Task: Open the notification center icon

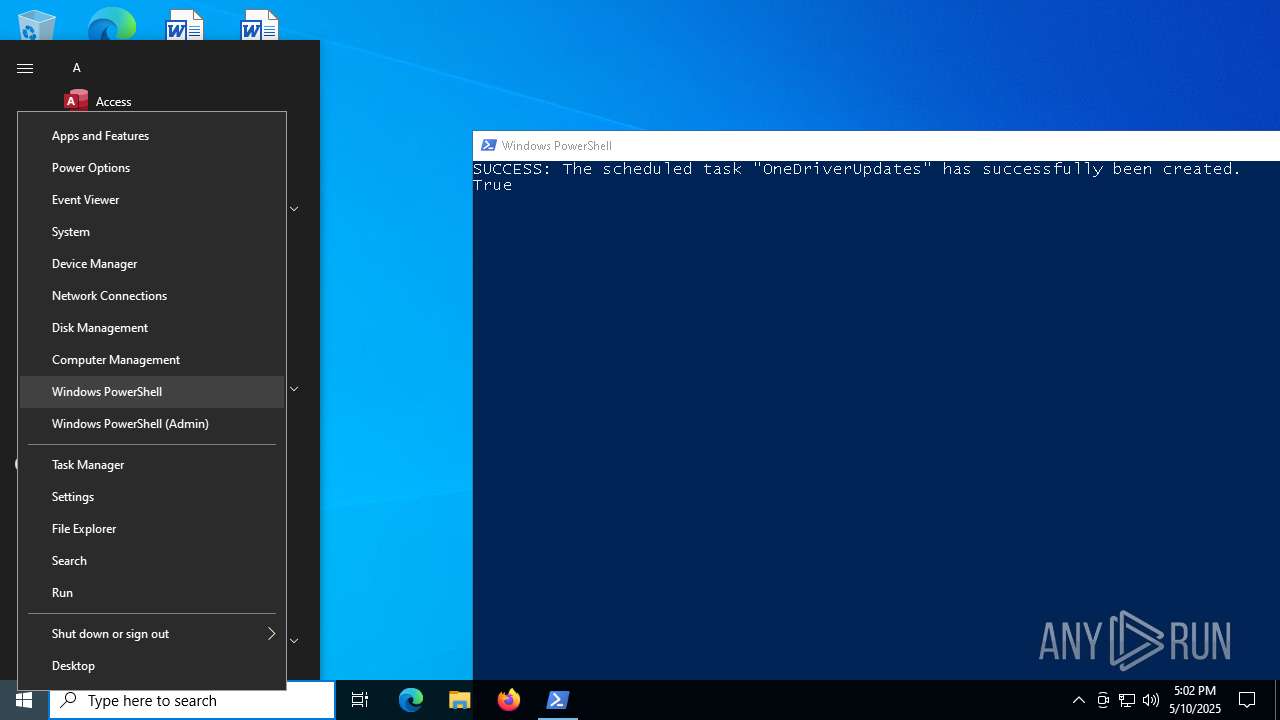Action: click(1247, 700)
